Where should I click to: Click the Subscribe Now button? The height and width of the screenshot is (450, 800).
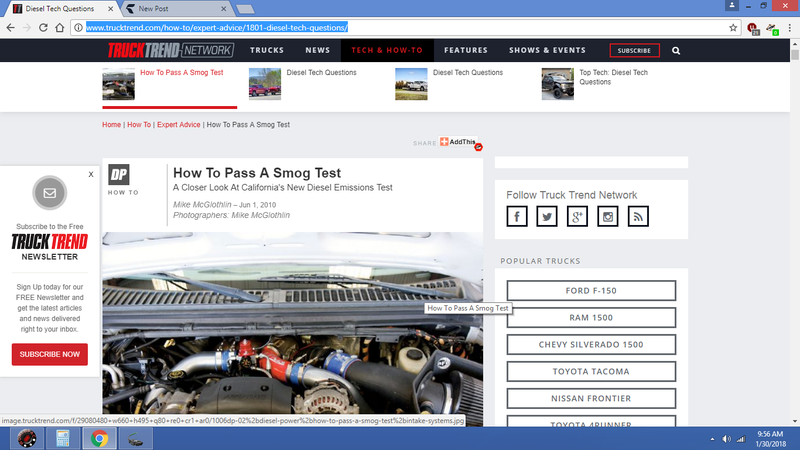click(49, 354)
